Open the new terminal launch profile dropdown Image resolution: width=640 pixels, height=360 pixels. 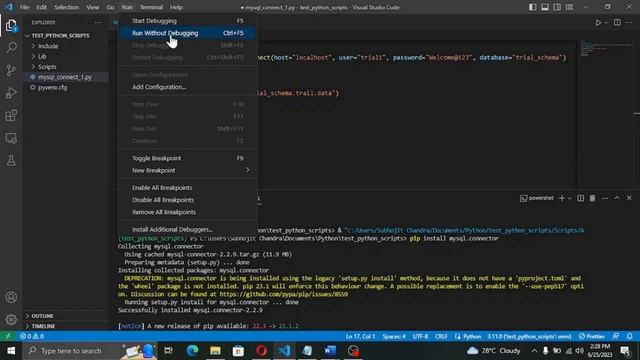pyautogui.click(x=570, y=198)
